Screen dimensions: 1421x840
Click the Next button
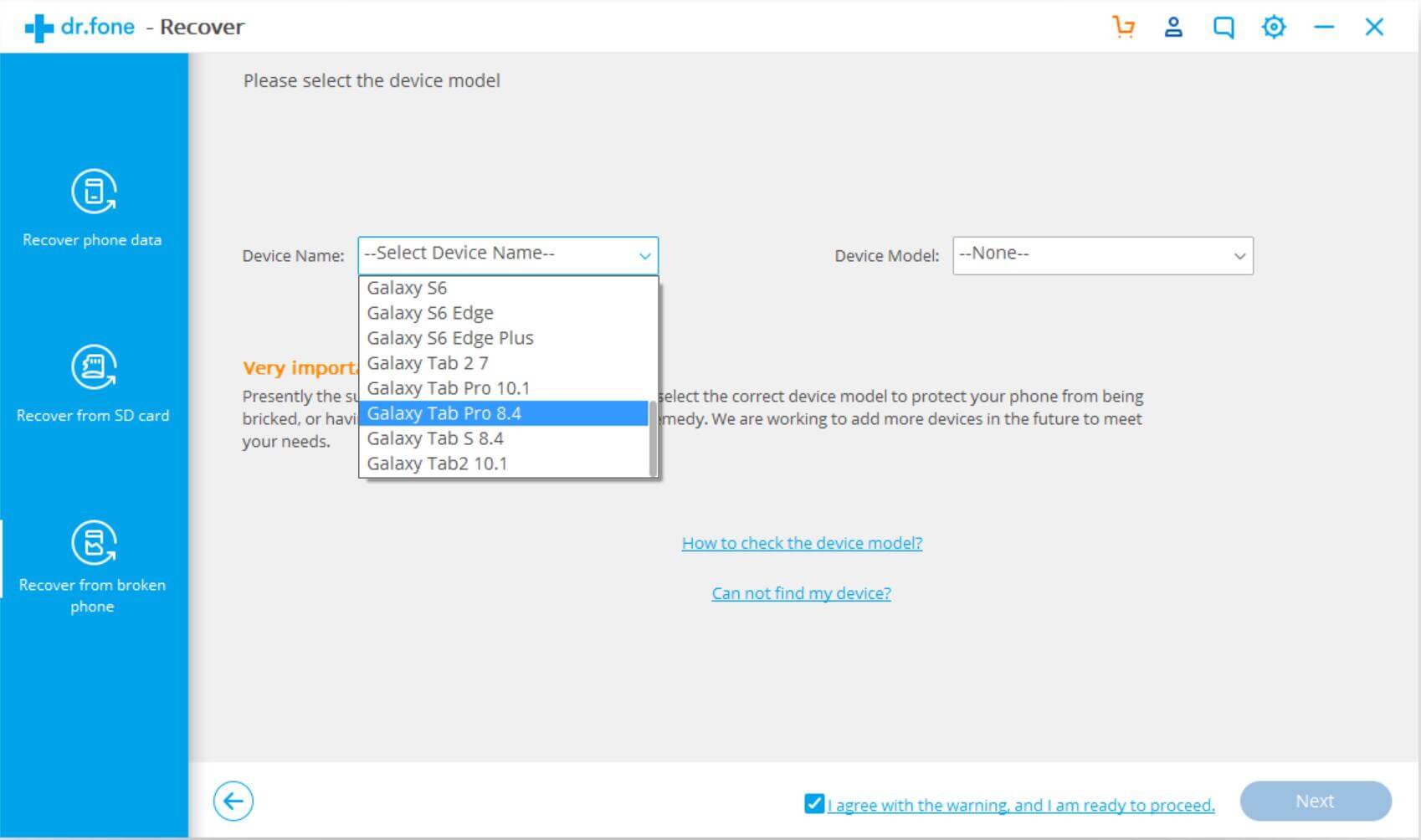tap(1316, 802)
